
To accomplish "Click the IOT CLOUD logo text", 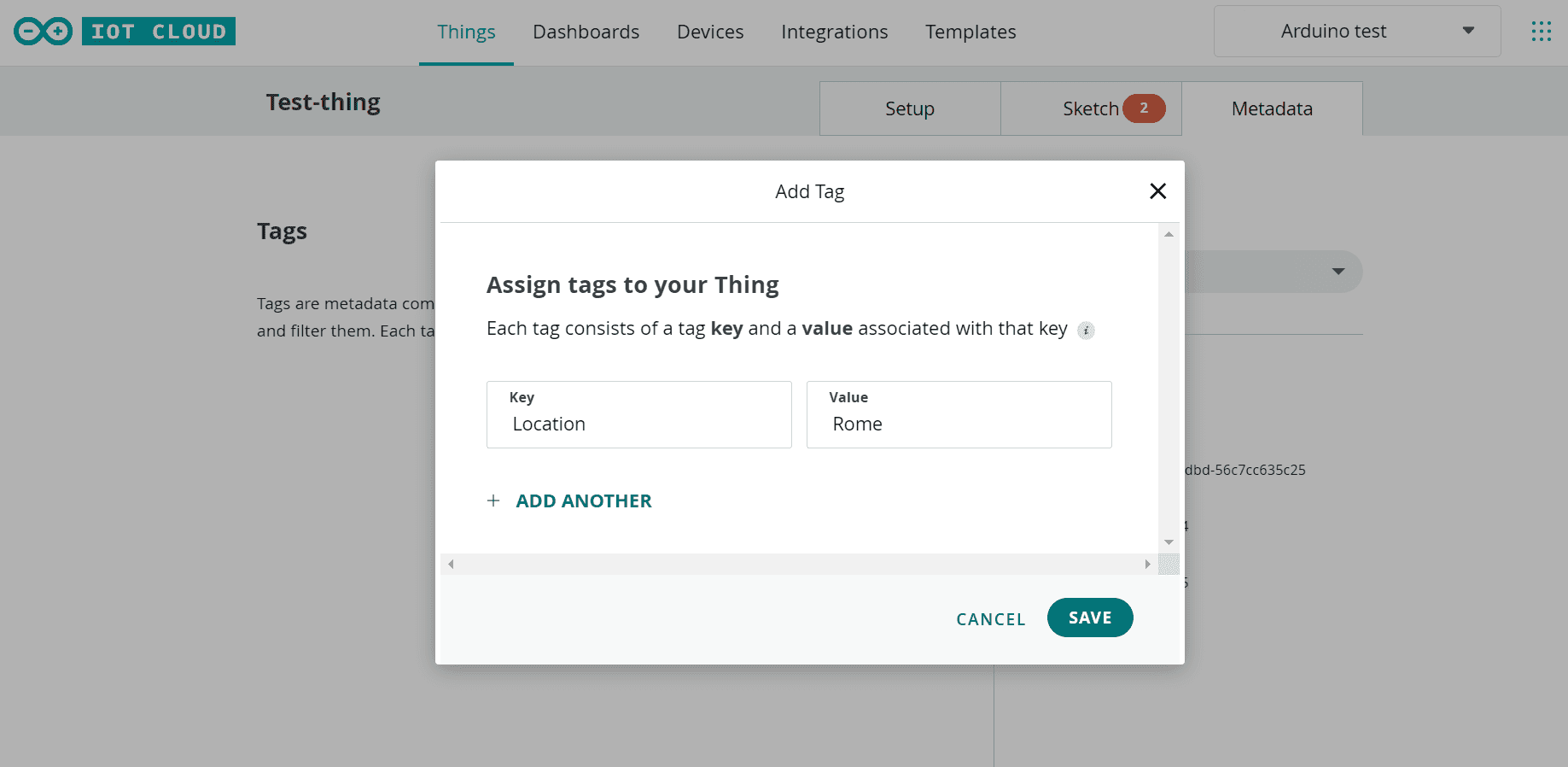I will (159, 32).
